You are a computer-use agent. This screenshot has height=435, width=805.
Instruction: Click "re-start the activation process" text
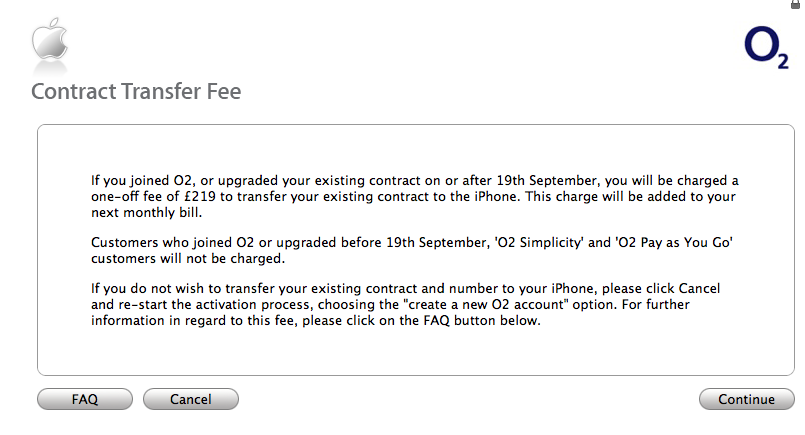click(214, 305)
